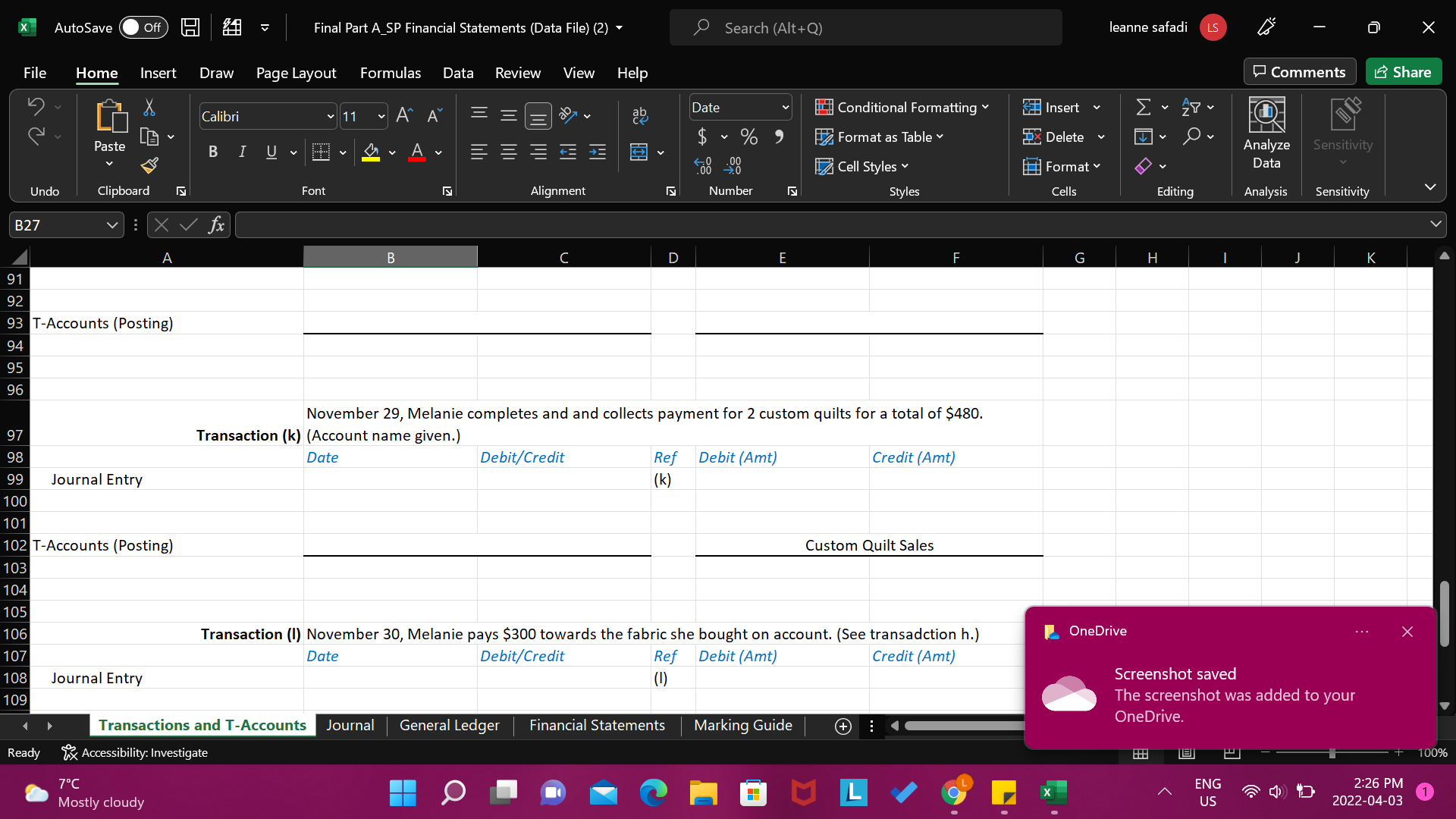Image resolution: width=1456 pixels, height=819 pixels.
Task: Expand the Fill Color dropdown arrow
Action: pos(393,152)
